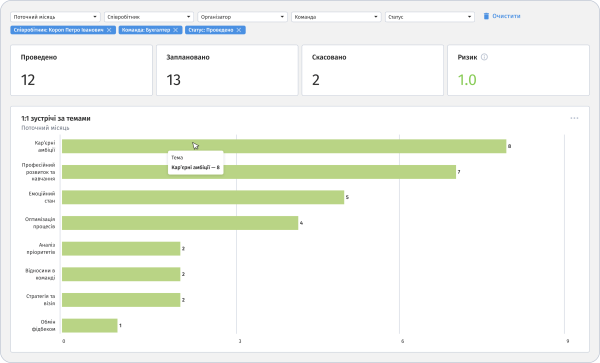
Task: Click the chart title 1:1 зустрічі за темами
Action: coord(56,119)
